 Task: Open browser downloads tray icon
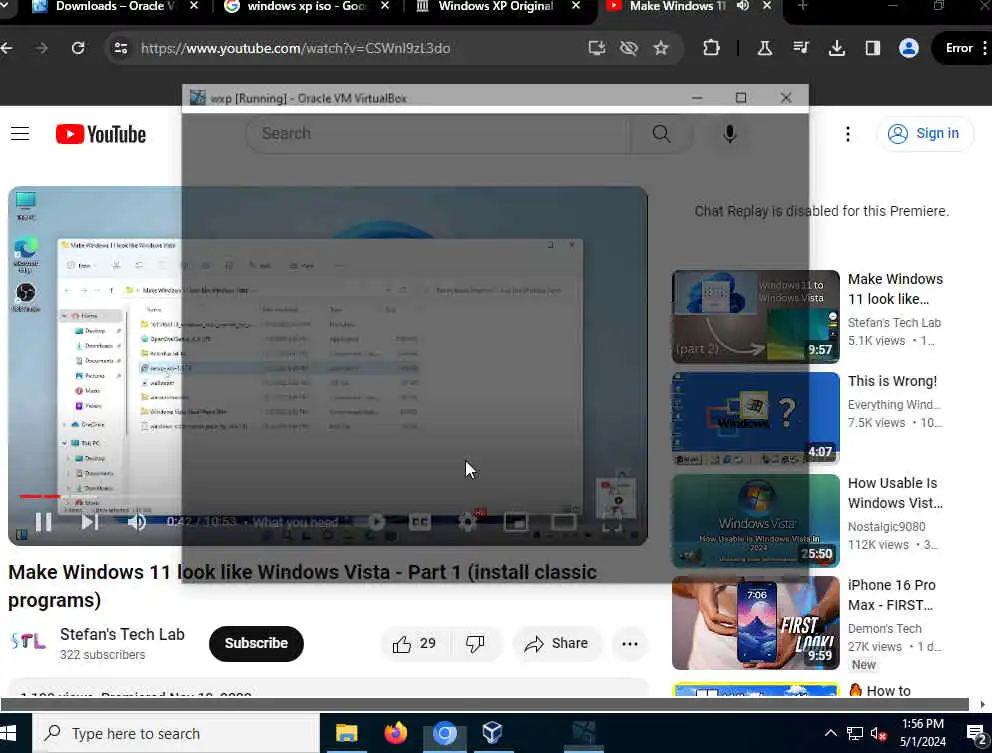(x=836, y=48)
